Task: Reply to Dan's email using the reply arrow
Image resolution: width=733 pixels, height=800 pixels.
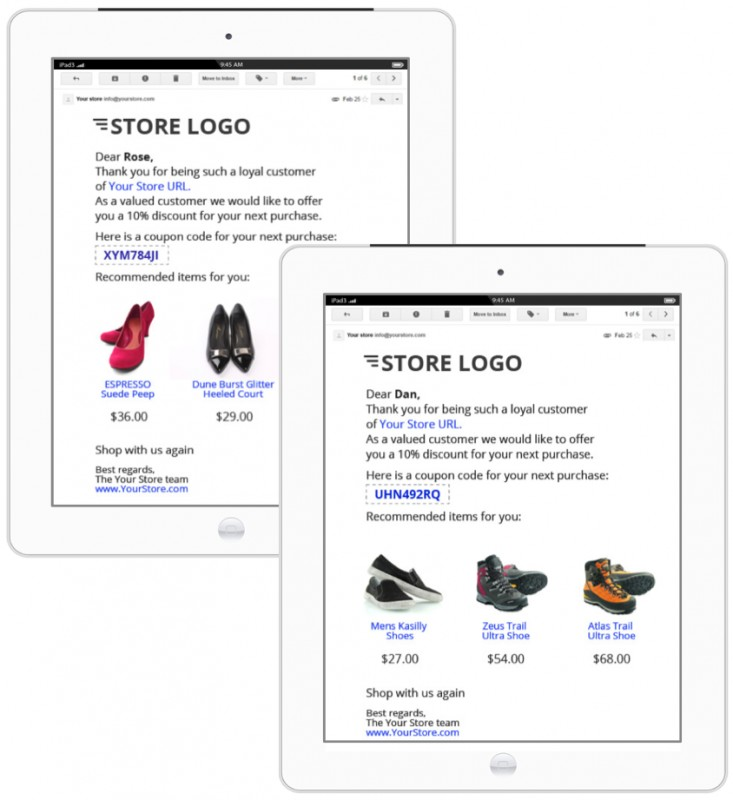Action: [653, 335]
